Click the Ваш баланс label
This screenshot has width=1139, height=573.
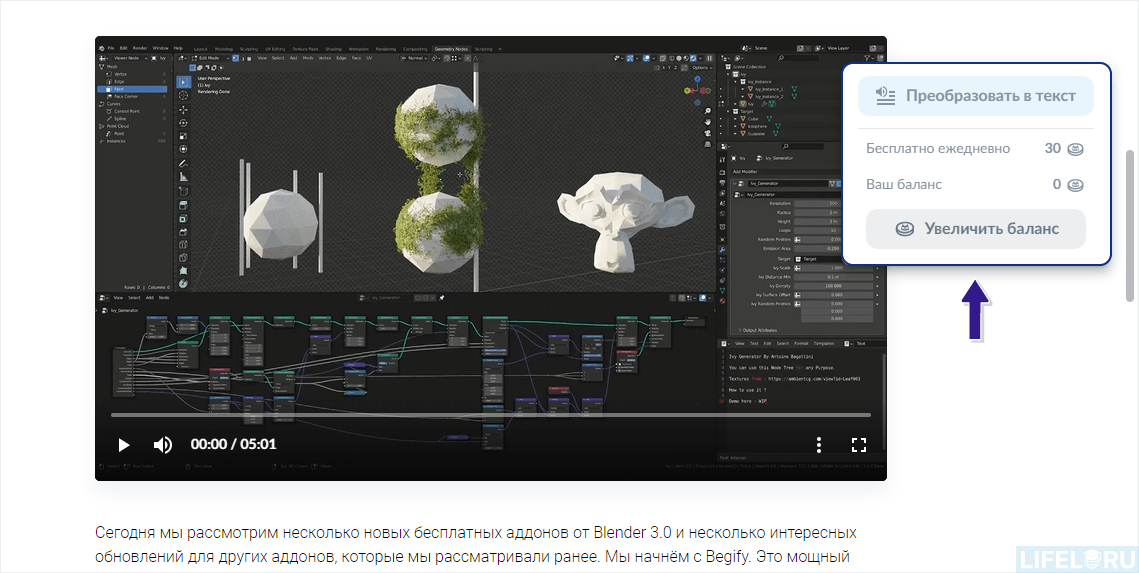[x=904, y=184]
